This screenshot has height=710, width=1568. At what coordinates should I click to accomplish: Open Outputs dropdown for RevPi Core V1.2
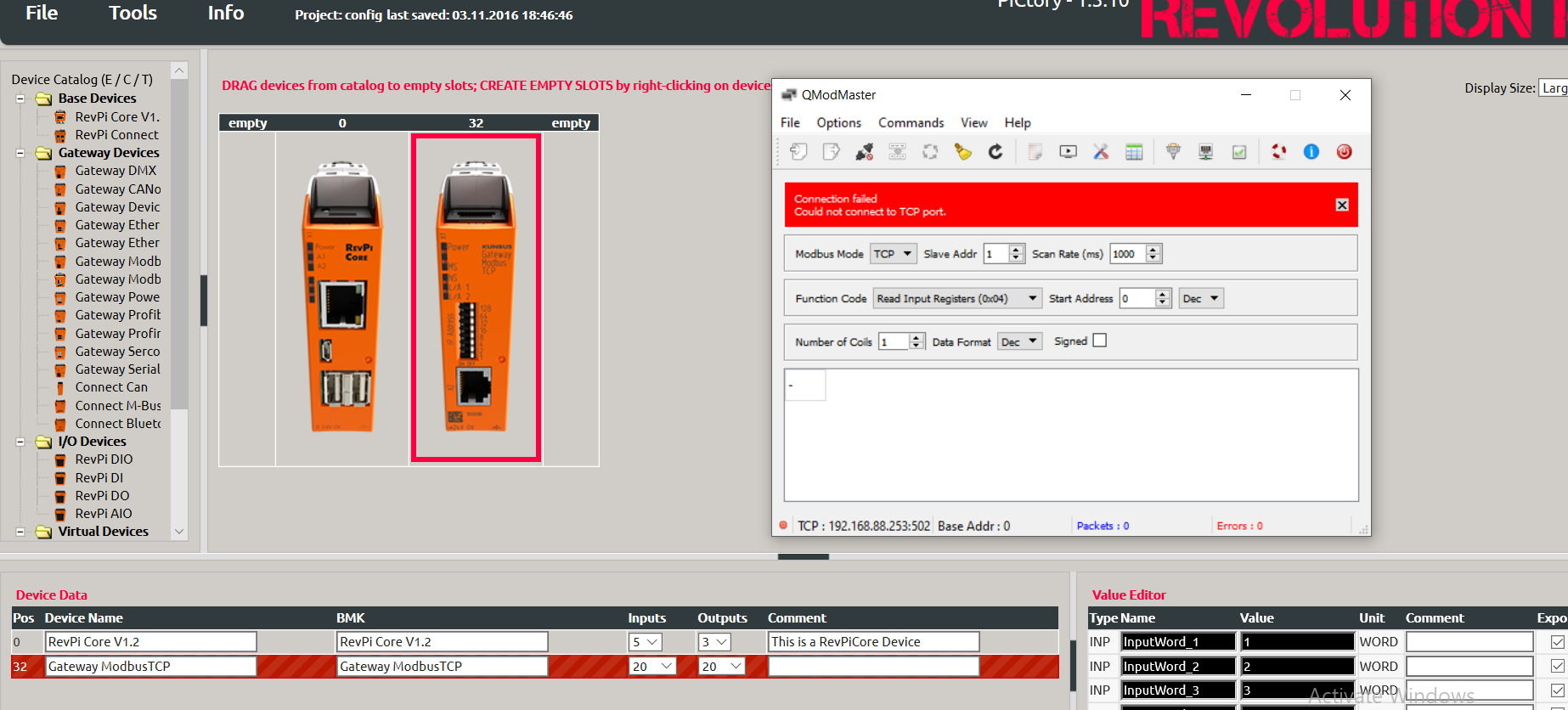pos(714,642)
